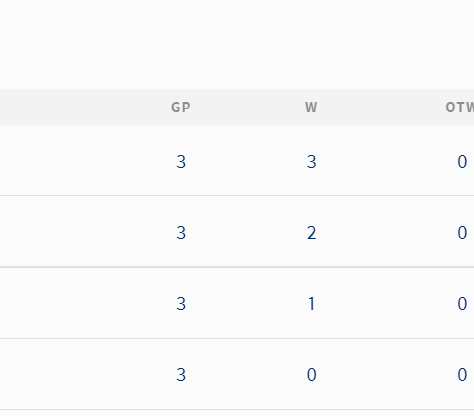Sort by the OTW column header
Image resolution: width=474 pixels, height=416 pixels.
point(460,107)
